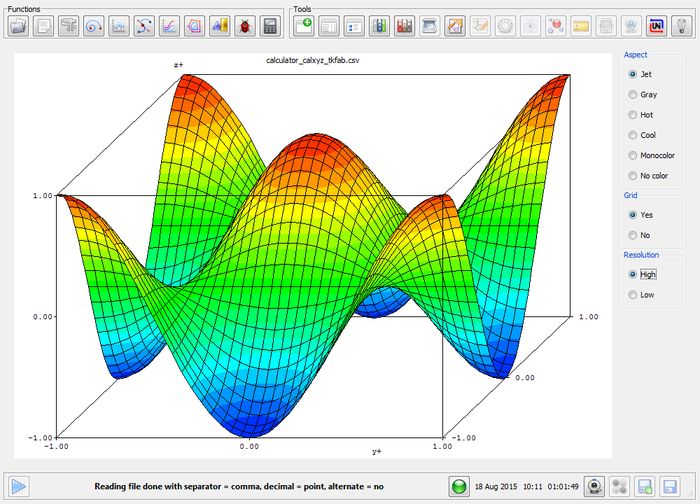This screenshot has width=700, height=504.
Task: Click the date 18 Aug 2015
Action: [496, 487]
